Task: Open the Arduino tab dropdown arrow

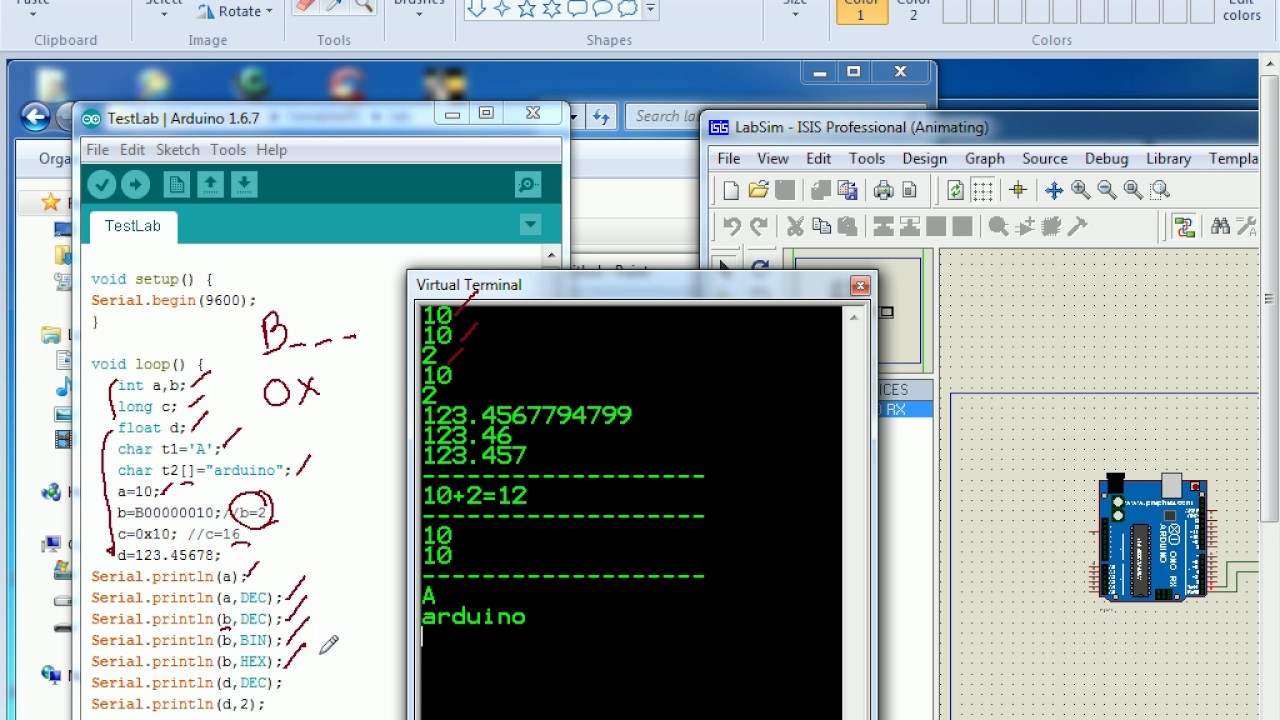Action: 531,225
